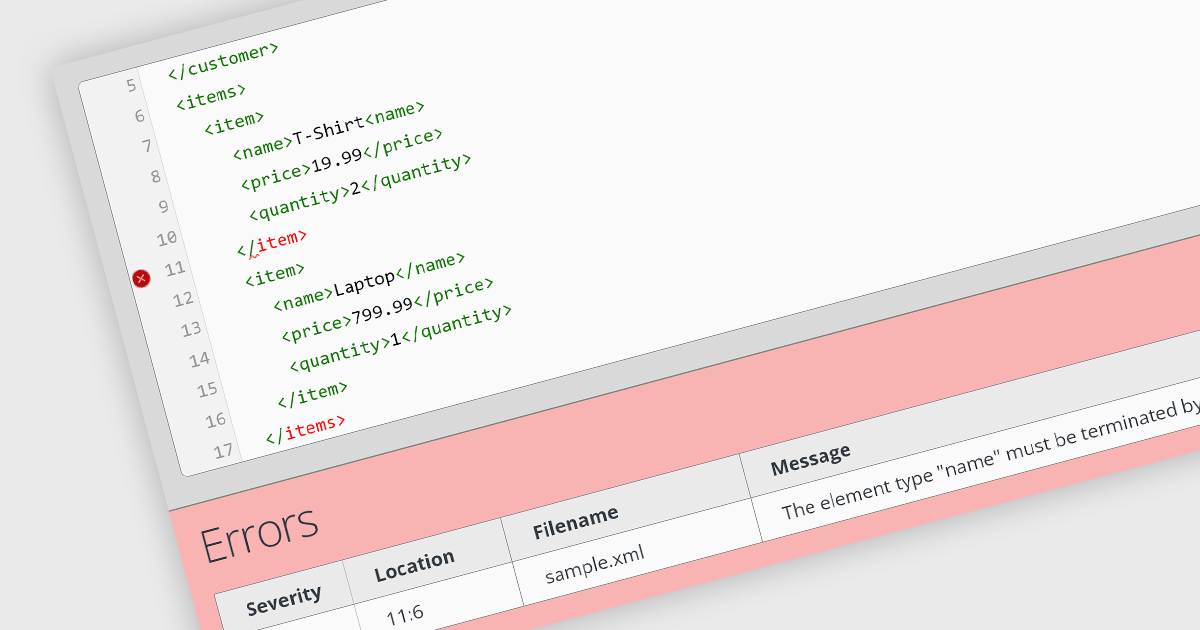This screenshot has height=630, width=1200.
Task: Click line number 5 in gutter
Action: 130,85
